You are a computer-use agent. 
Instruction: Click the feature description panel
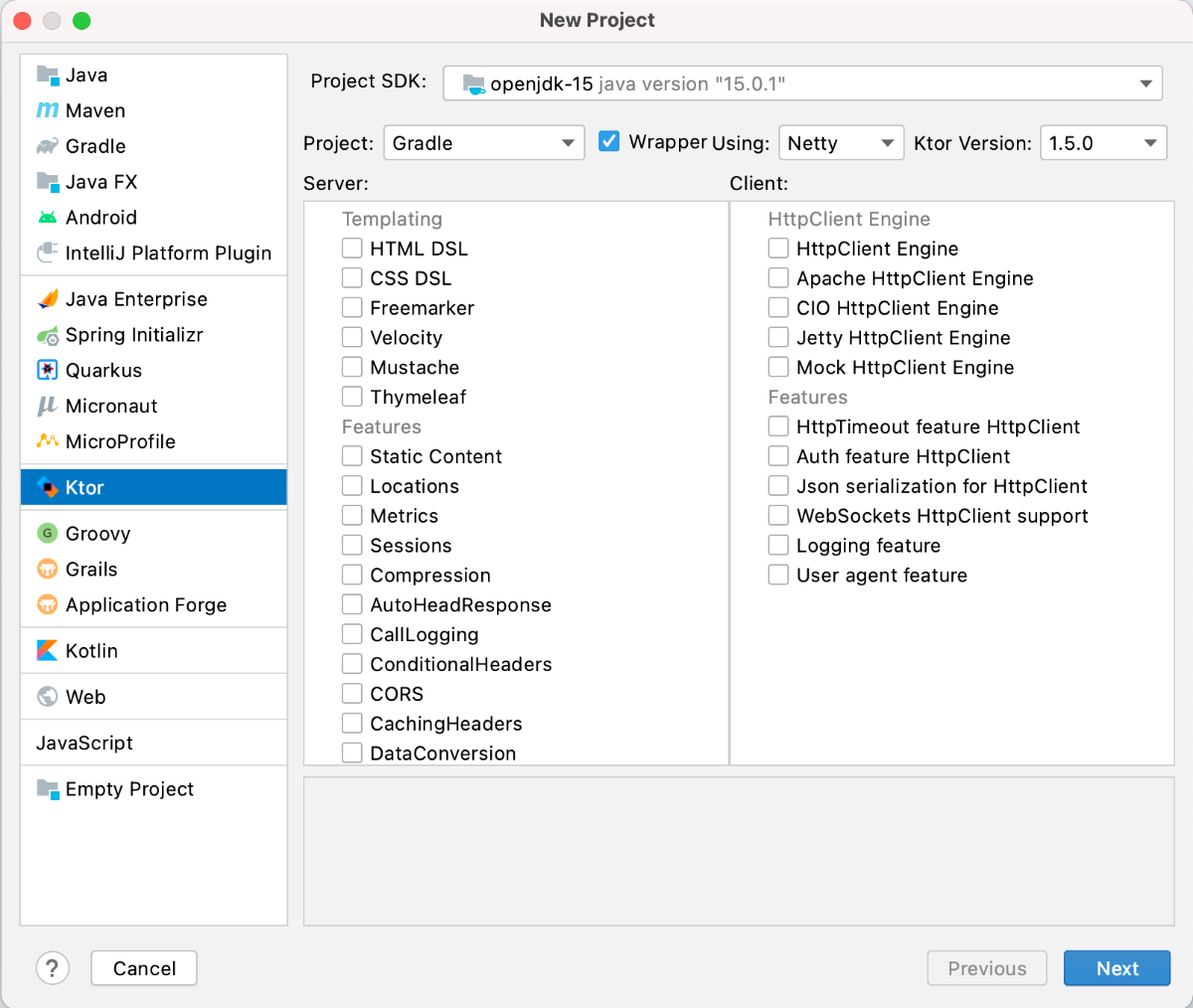tap(739, 852)
